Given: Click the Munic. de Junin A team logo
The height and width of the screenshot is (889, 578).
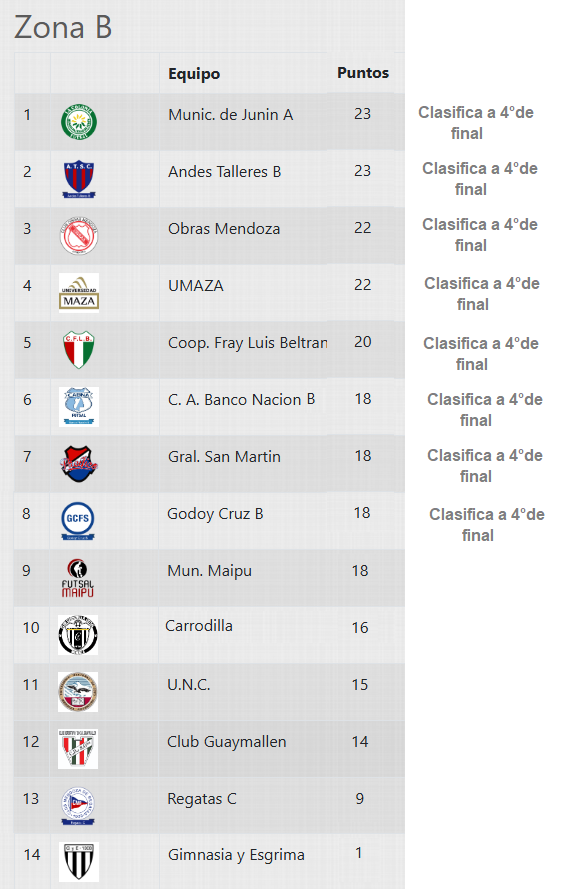Looking at the screenshot, I should coord(79,121).
